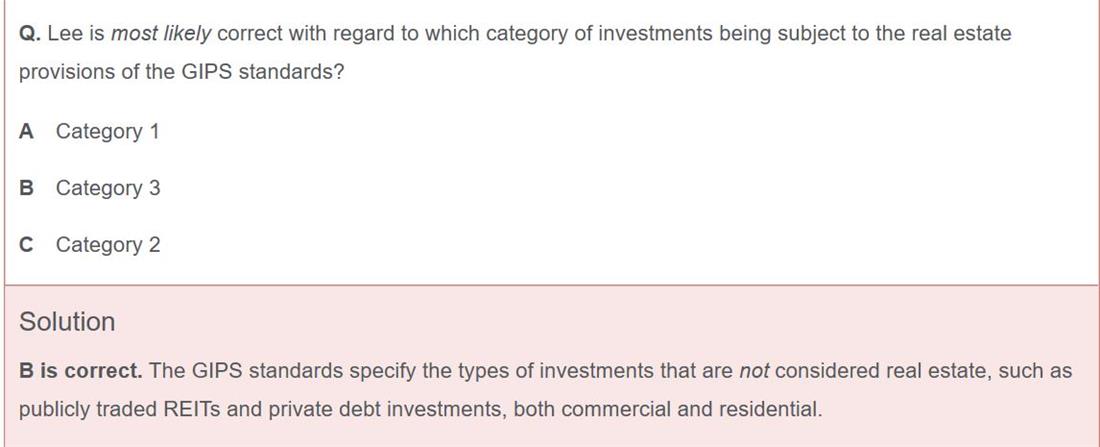Select answer option A Category 1
The image size is (1100, 447).
click(x=89, y=131)
